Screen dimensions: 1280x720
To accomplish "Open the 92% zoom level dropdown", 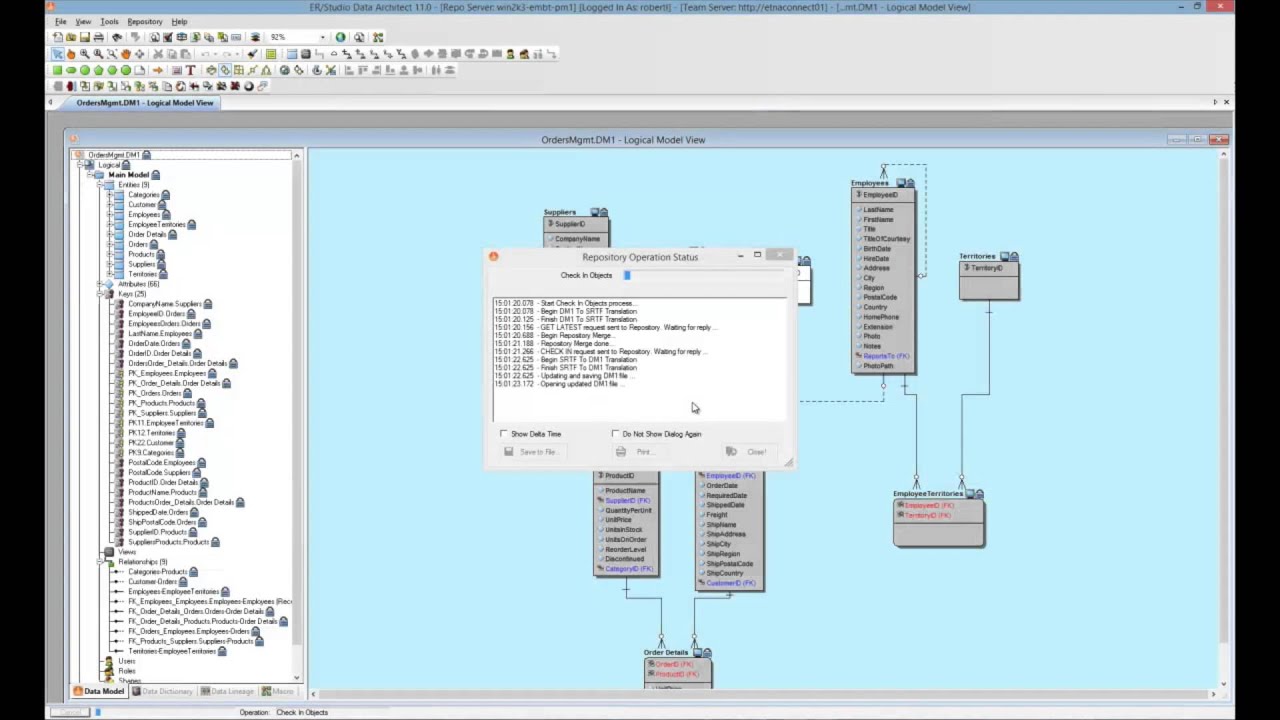I will (323, 37).
